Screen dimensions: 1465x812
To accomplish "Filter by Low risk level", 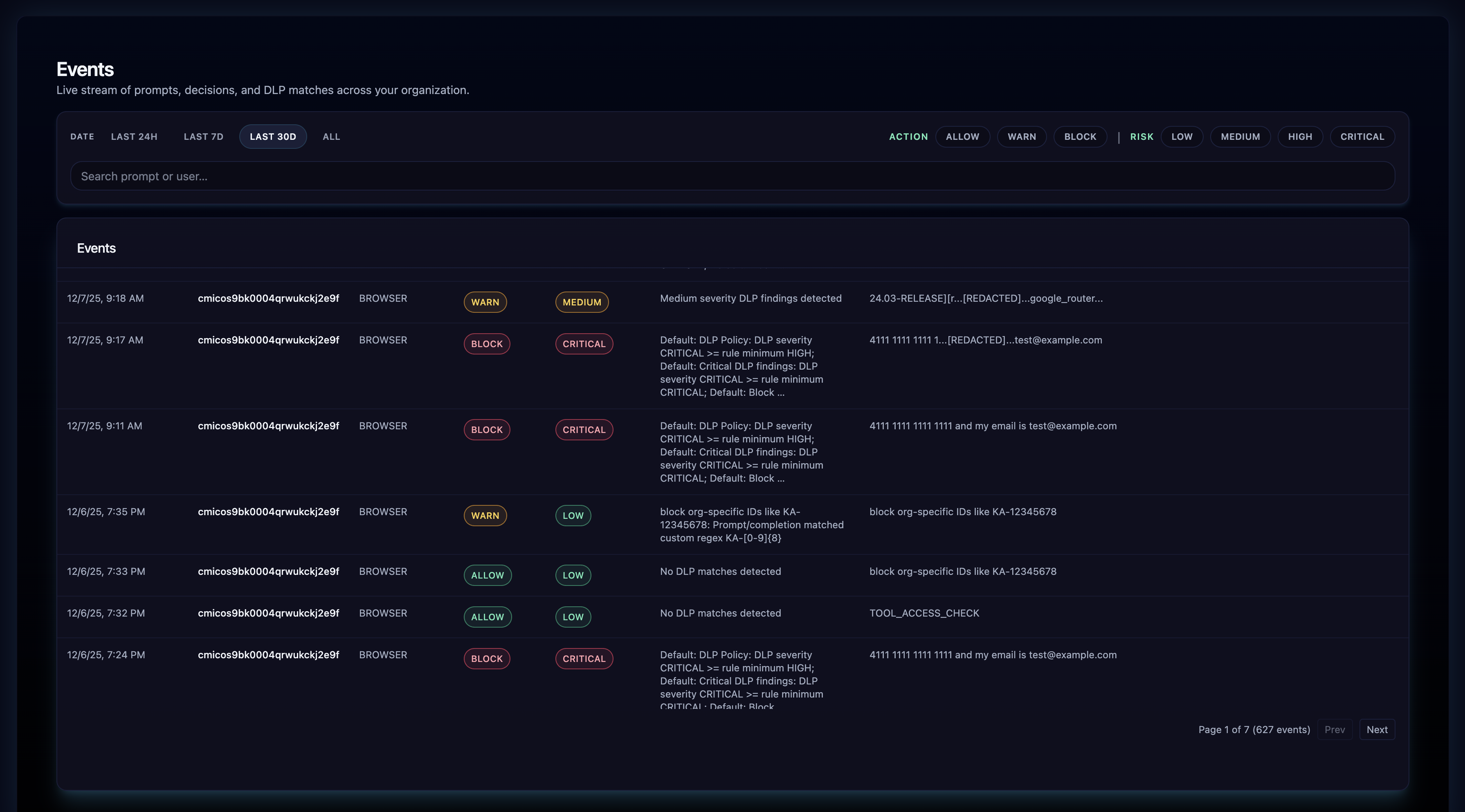I will 1182,137.
